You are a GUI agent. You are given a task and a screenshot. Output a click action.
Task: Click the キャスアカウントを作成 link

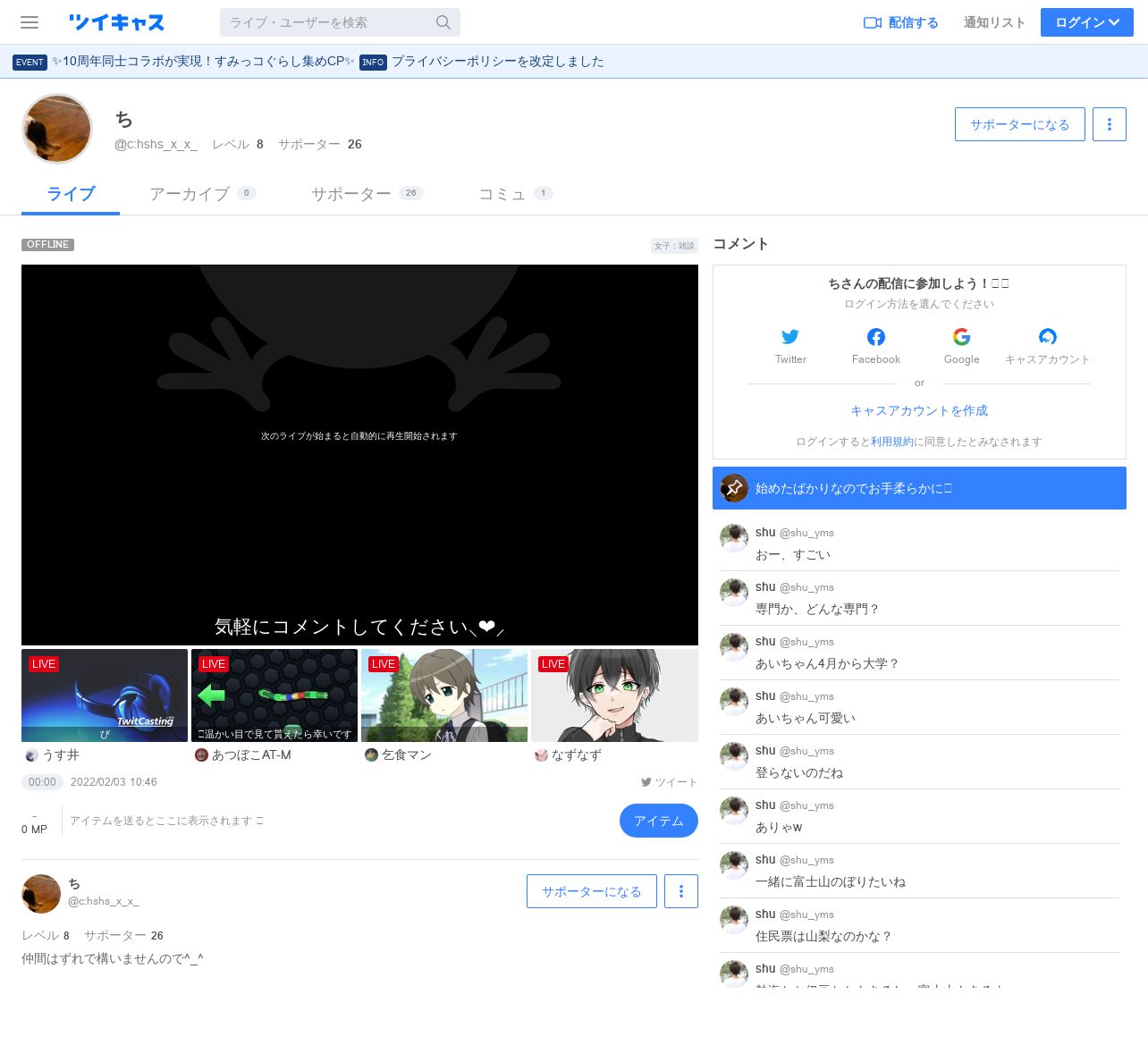pos(919,410)
